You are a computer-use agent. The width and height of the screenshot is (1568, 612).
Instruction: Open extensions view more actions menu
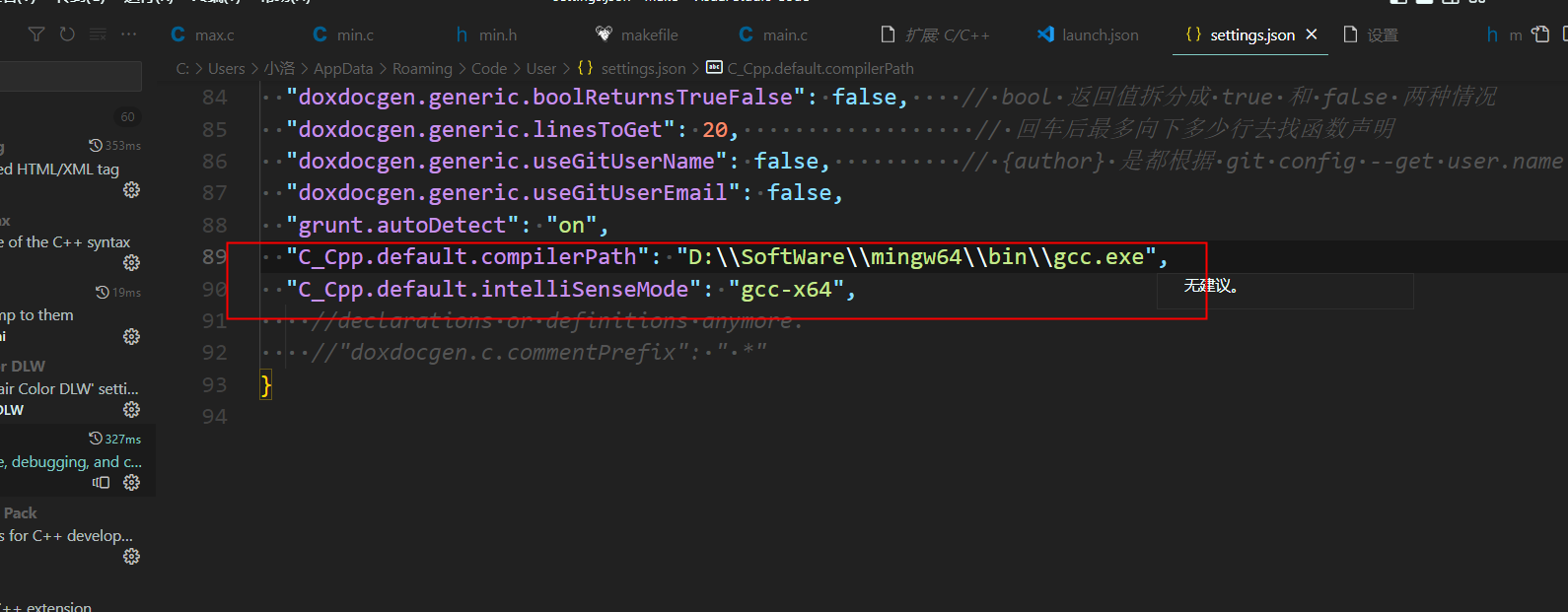click(x=129, y=34)
